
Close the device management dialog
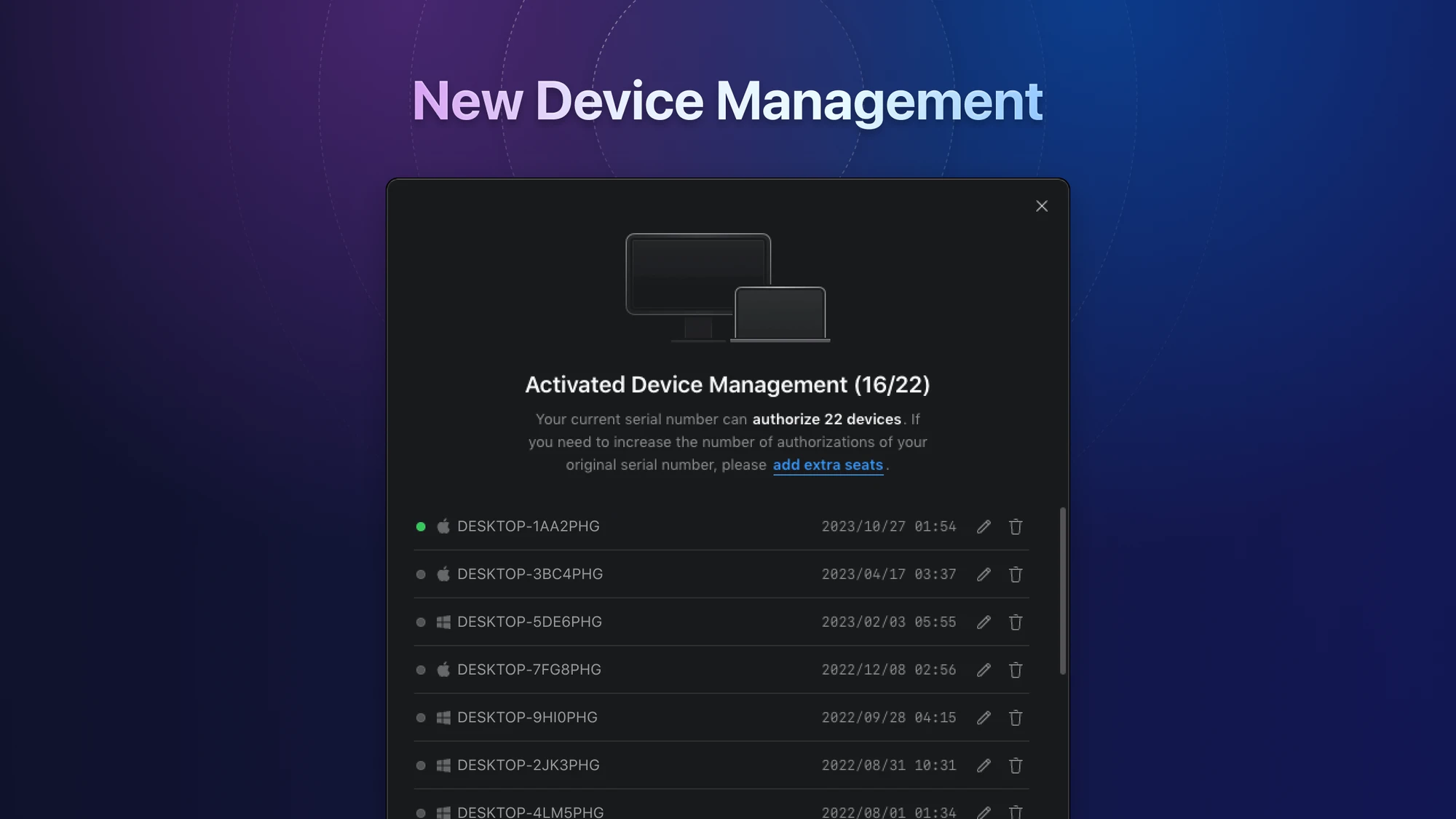tap(1042, 206)
